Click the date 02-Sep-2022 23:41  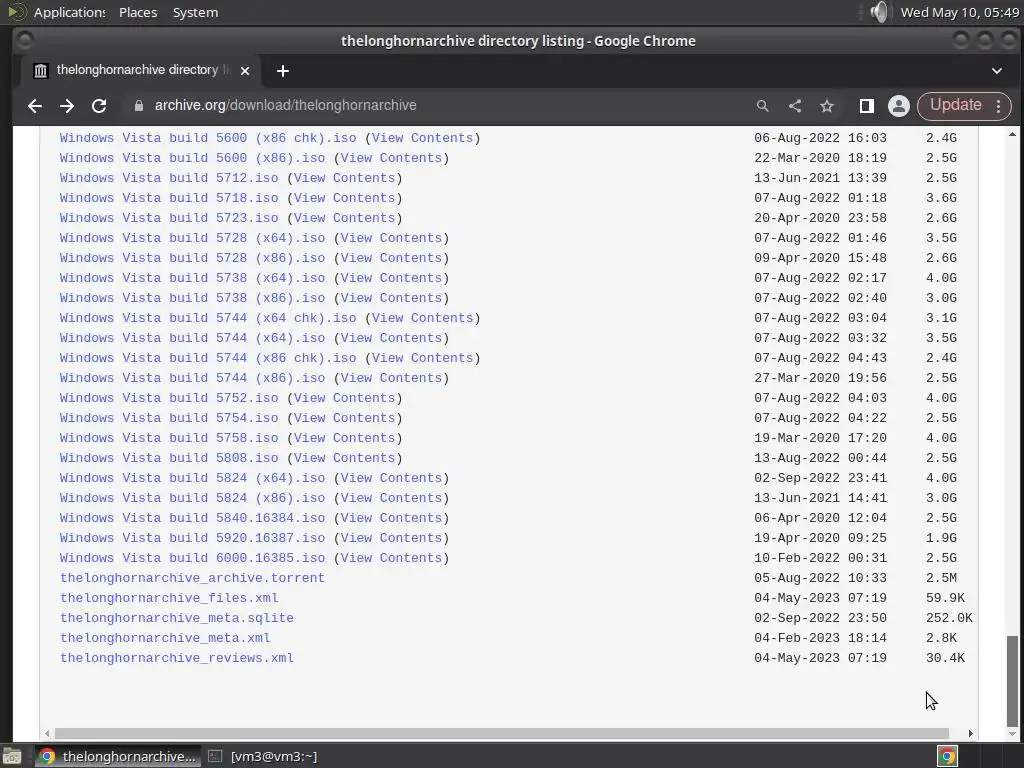(820, 478)
